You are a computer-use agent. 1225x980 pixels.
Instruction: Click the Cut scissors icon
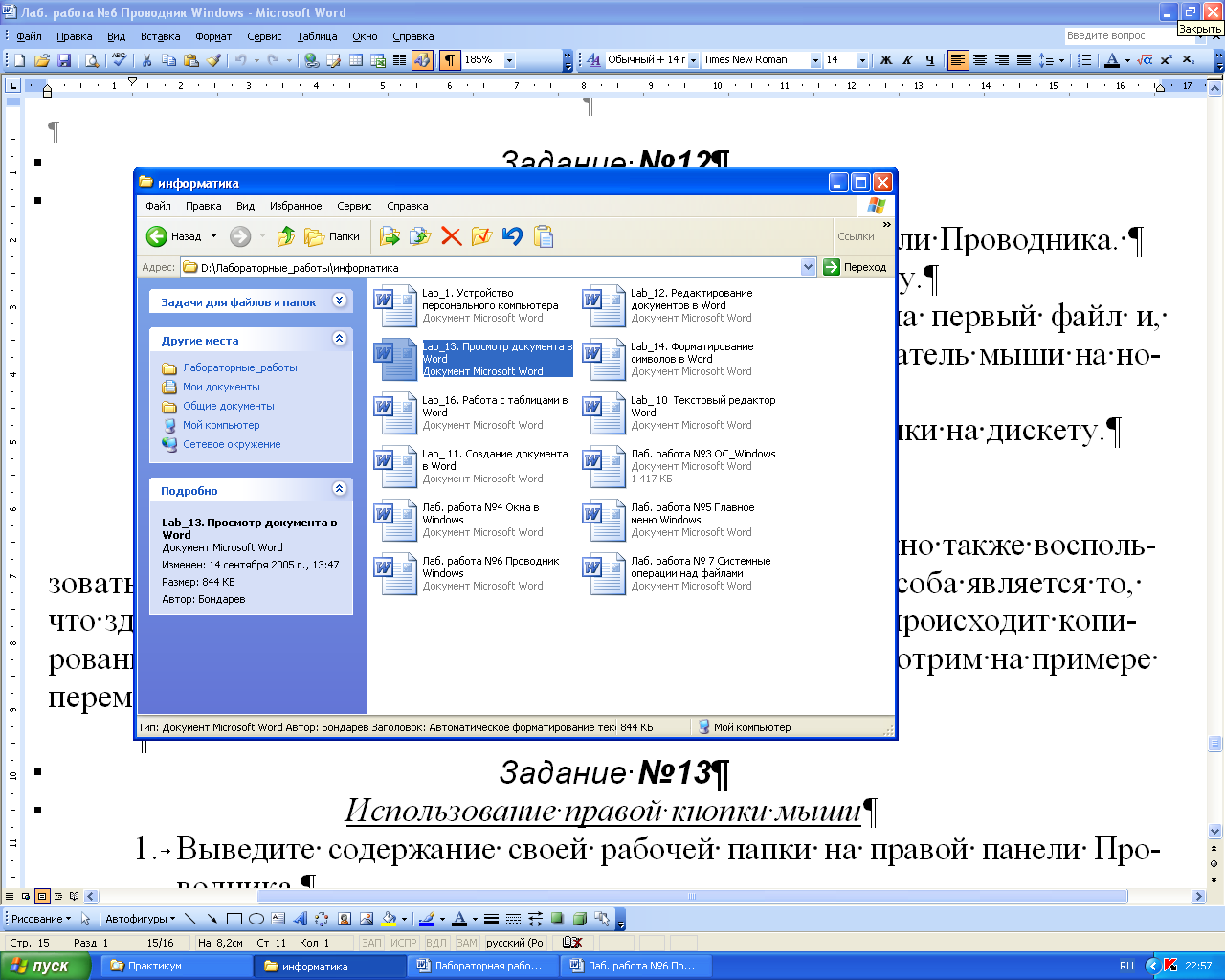147,60
